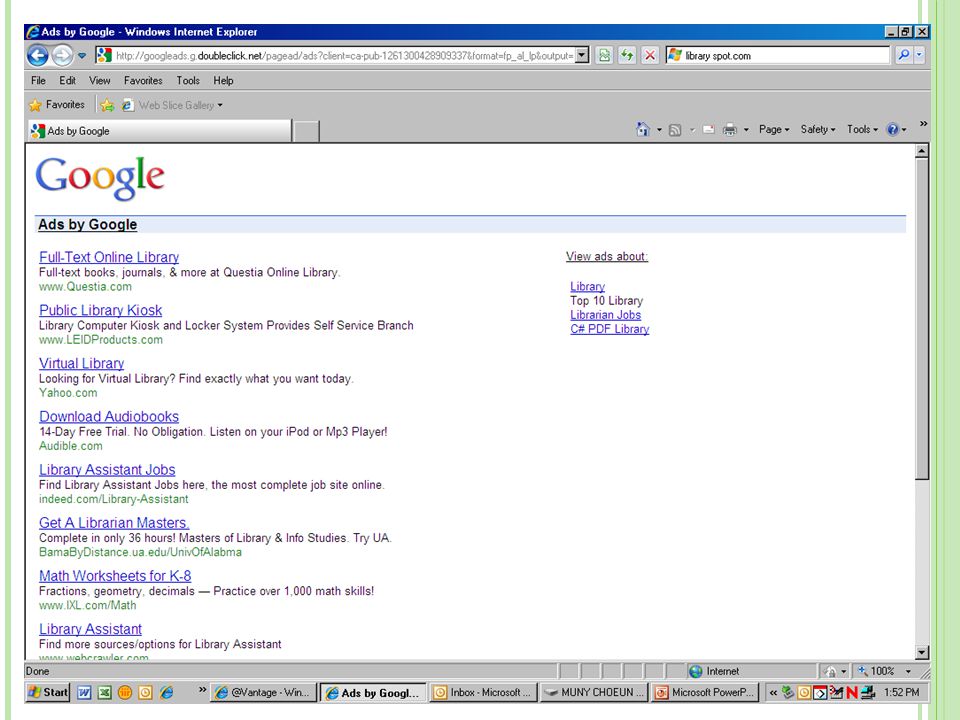The height and width of the screenshot is (720, 960).
Task: Click the Read Mail envelope icon
Action: (x=708, y=130)
